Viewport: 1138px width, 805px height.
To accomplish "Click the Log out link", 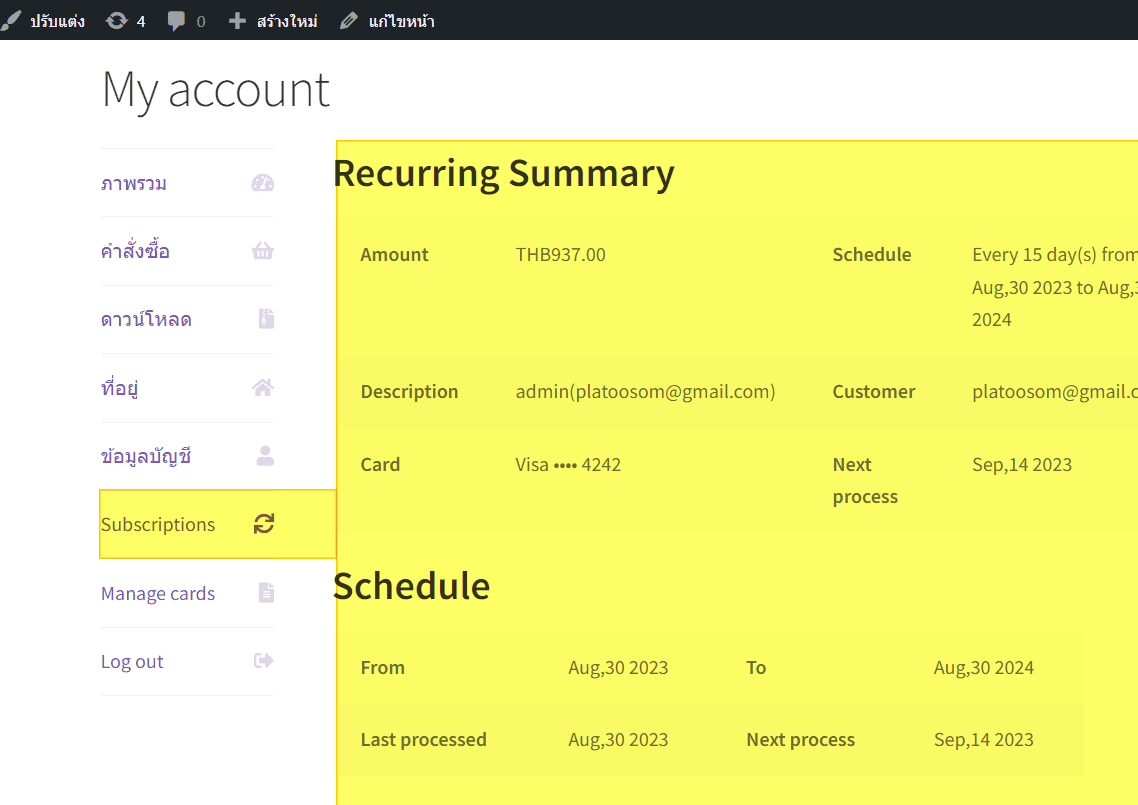I will coord(132,662).
